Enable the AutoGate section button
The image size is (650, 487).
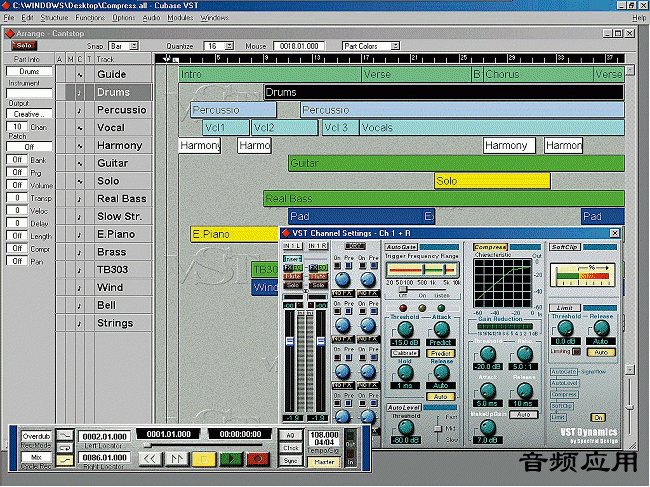pyautogui.click(x=401, y=247)
